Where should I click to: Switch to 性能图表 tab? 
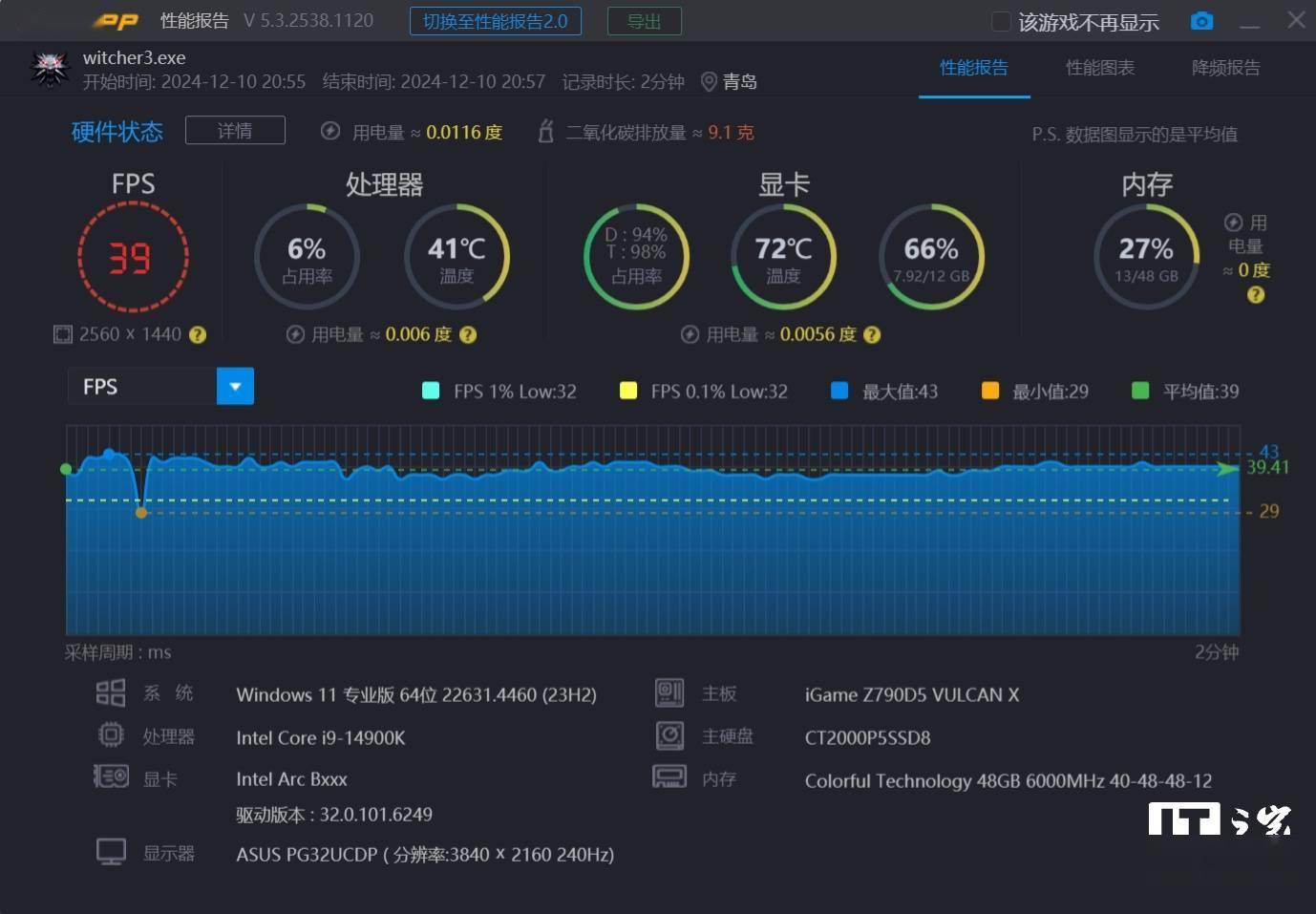1100,68
